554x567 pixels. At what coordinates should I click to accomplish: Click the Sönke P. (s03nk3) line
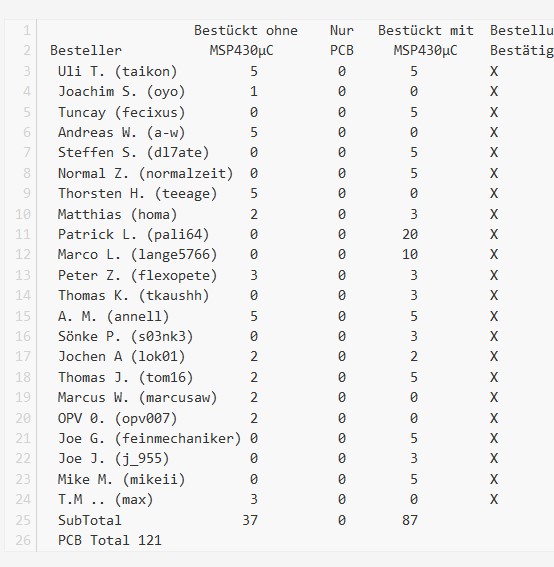coord(125,336)
